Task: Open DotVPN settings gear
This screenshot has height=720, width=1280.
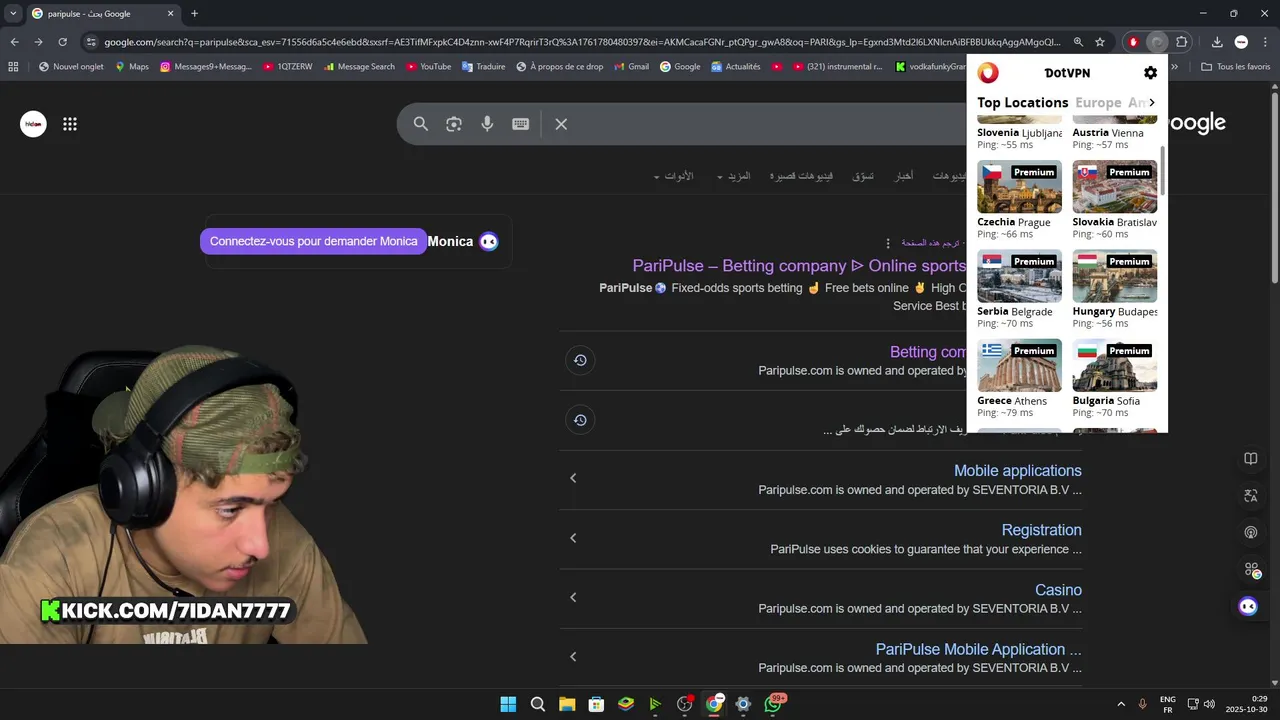Action: point(1150,73)
